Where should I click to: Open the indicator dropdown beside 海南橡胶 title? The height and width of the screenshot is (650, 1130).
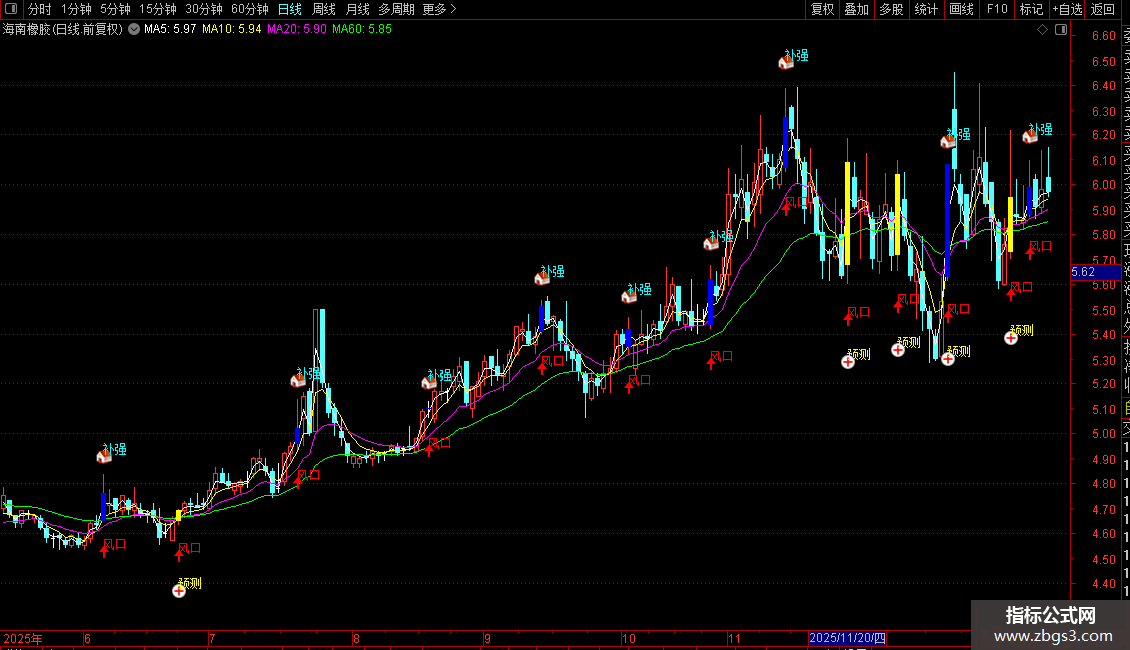[x=134, y=29]
